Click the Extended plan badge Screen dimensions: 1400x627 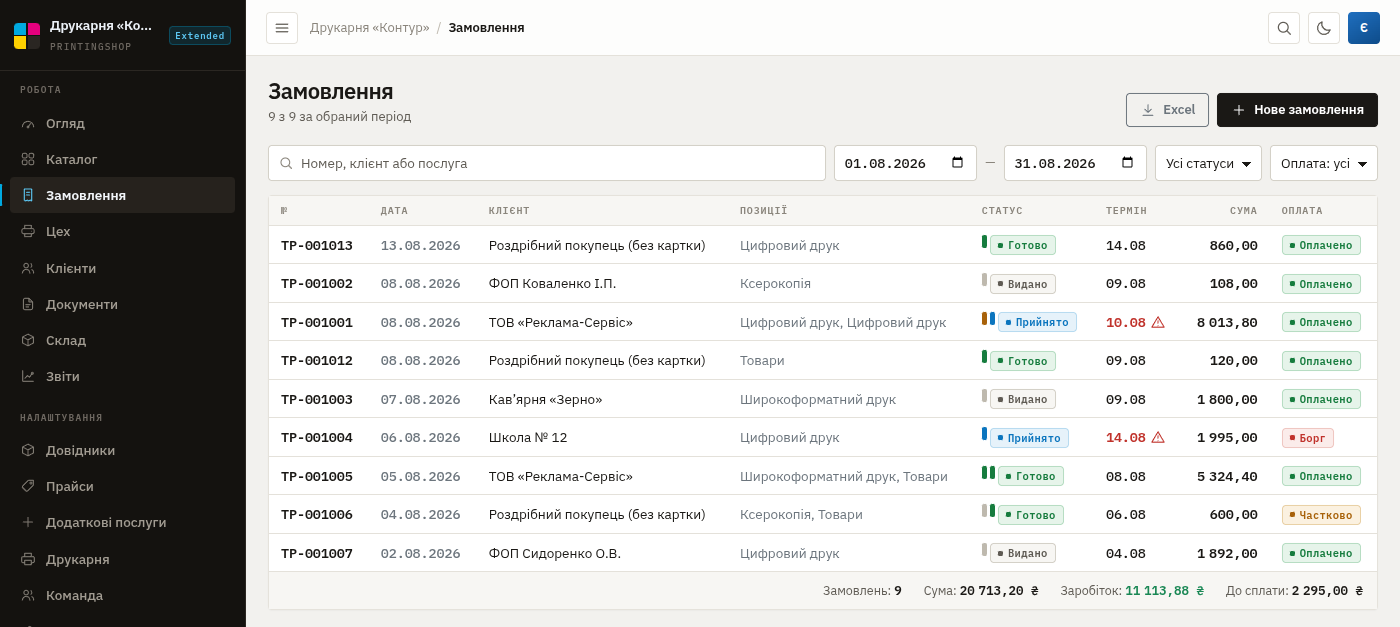coord(200,36)
